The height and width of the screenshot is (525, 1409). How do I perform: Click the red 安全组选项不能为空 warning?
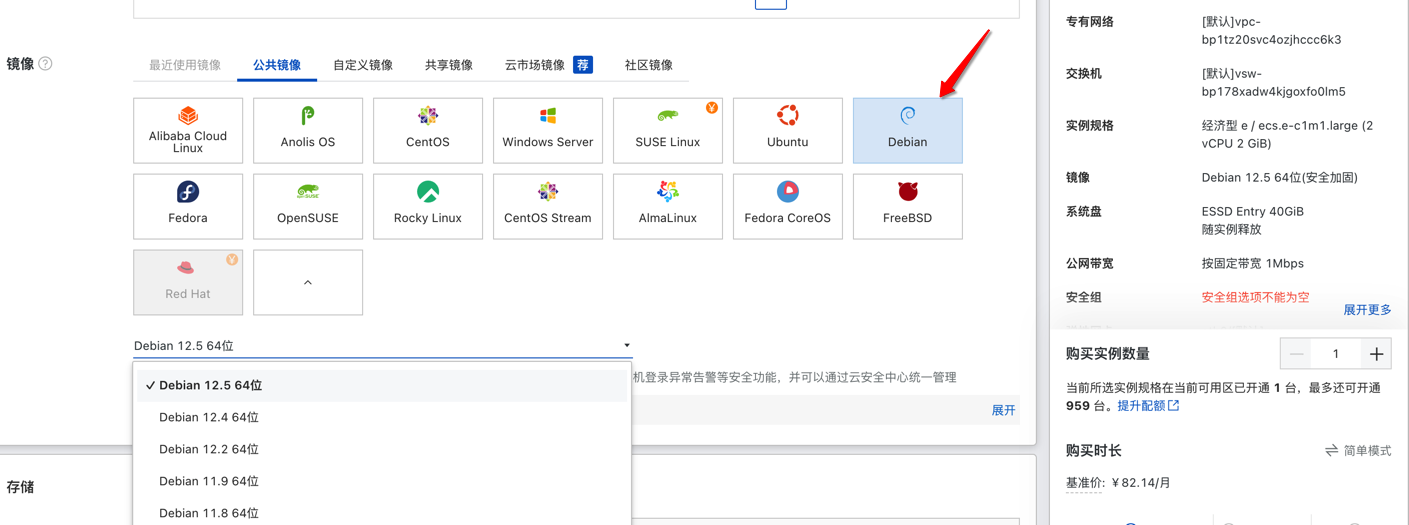[1255, 297]
